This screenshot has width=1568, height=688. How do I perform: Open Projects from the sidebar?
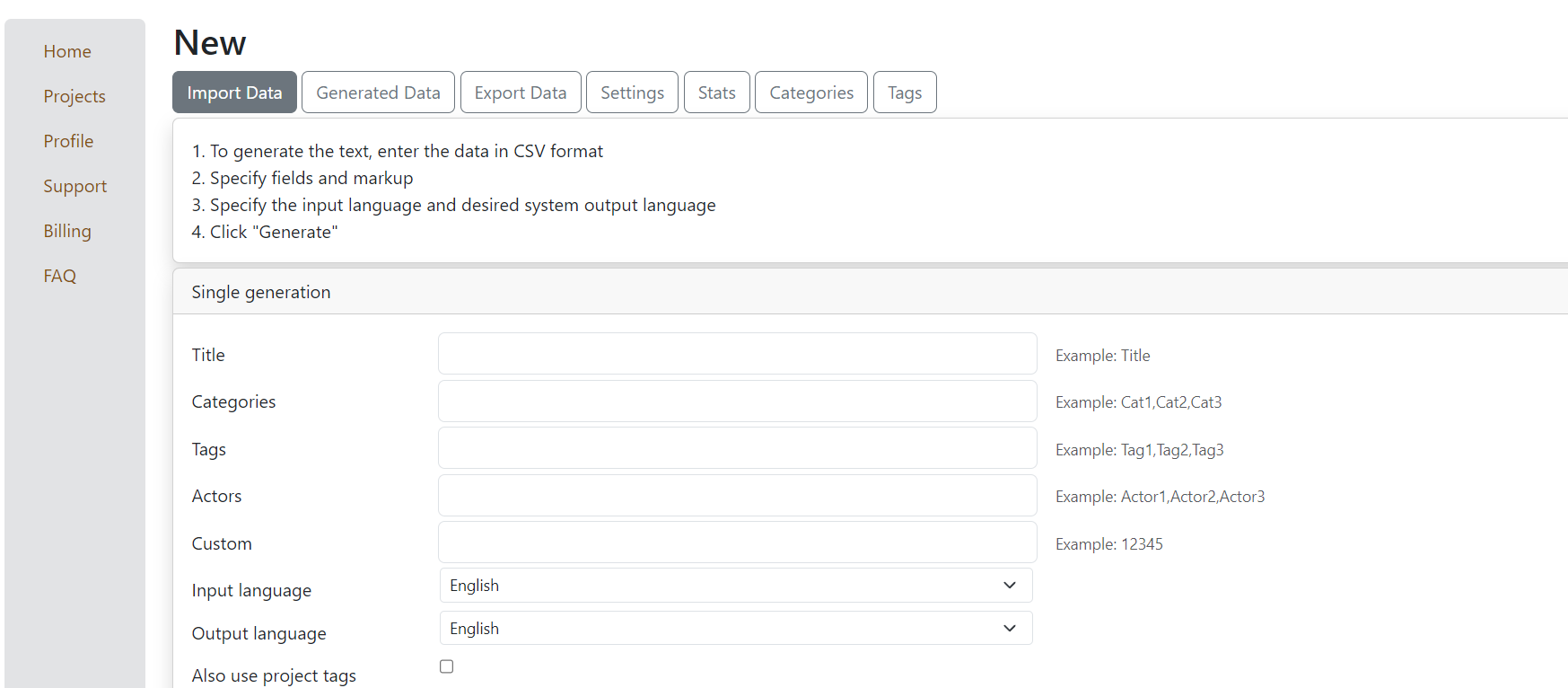(x=74, y=96)
